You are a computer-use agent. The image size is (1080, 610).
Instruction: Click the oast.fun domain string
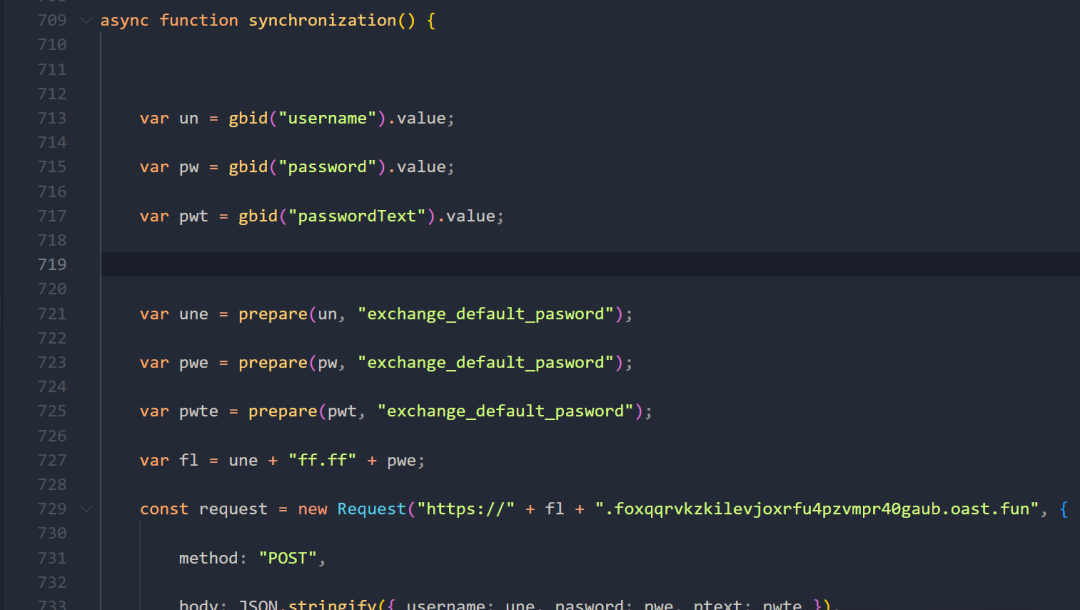817,509
